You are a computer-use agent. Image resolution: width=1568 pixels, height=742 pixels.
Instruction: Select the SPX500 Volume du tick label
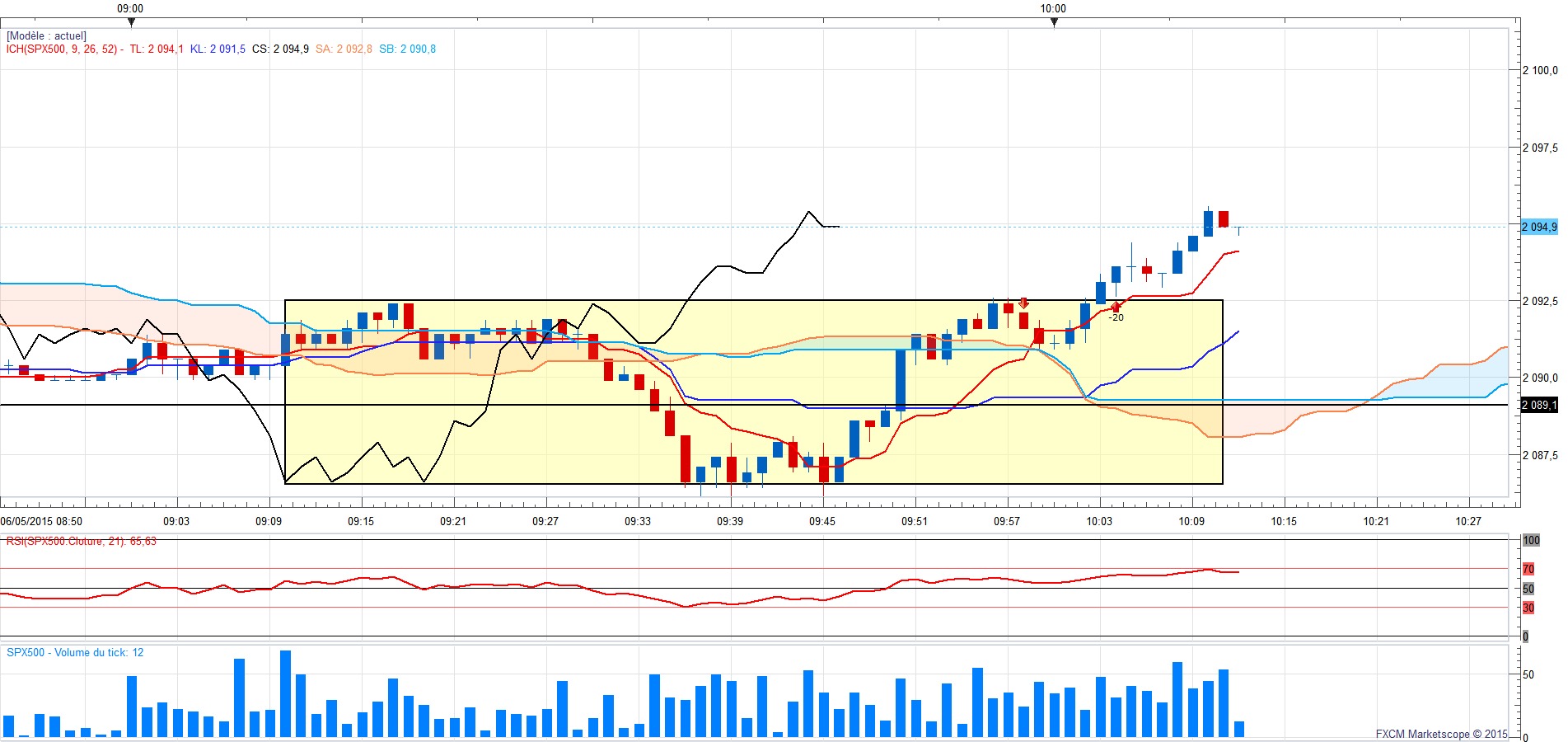point(75,653)
